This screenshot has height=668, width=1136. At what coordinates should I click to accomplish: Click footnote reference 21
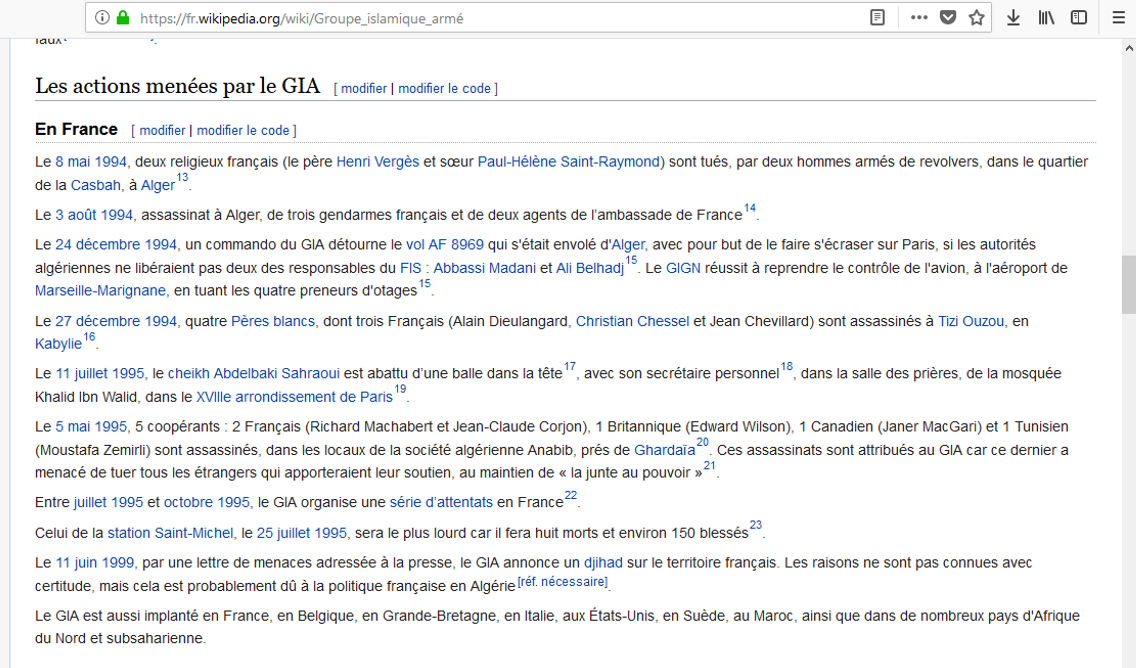click(x=709, y=466)
